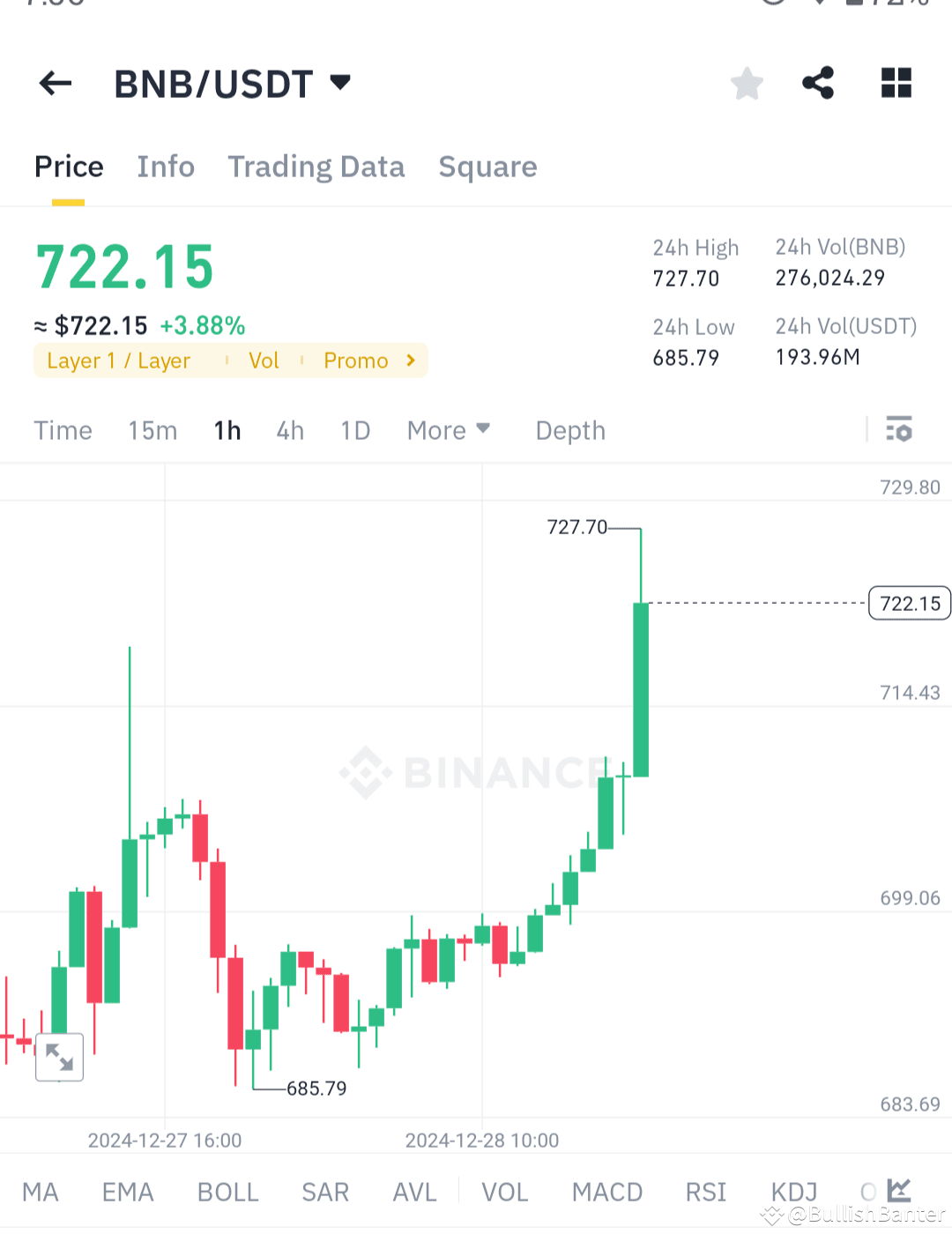Screen dimensions: 952x1234
Task: Open the grid layout icon top right
Action: pos(896,83)
